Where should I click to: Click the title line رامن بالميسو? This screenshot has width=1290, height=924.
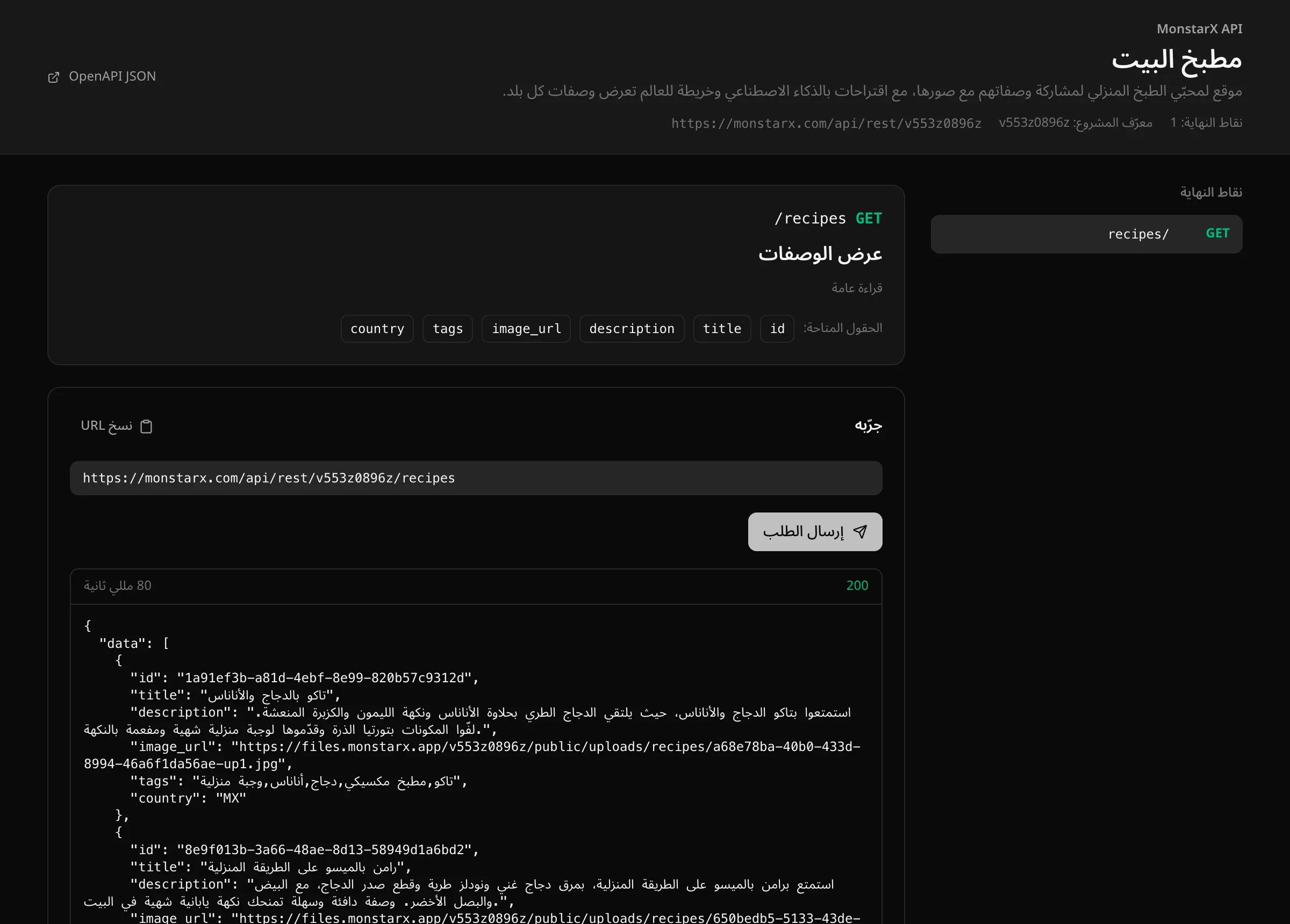click(x=271, y=867)
